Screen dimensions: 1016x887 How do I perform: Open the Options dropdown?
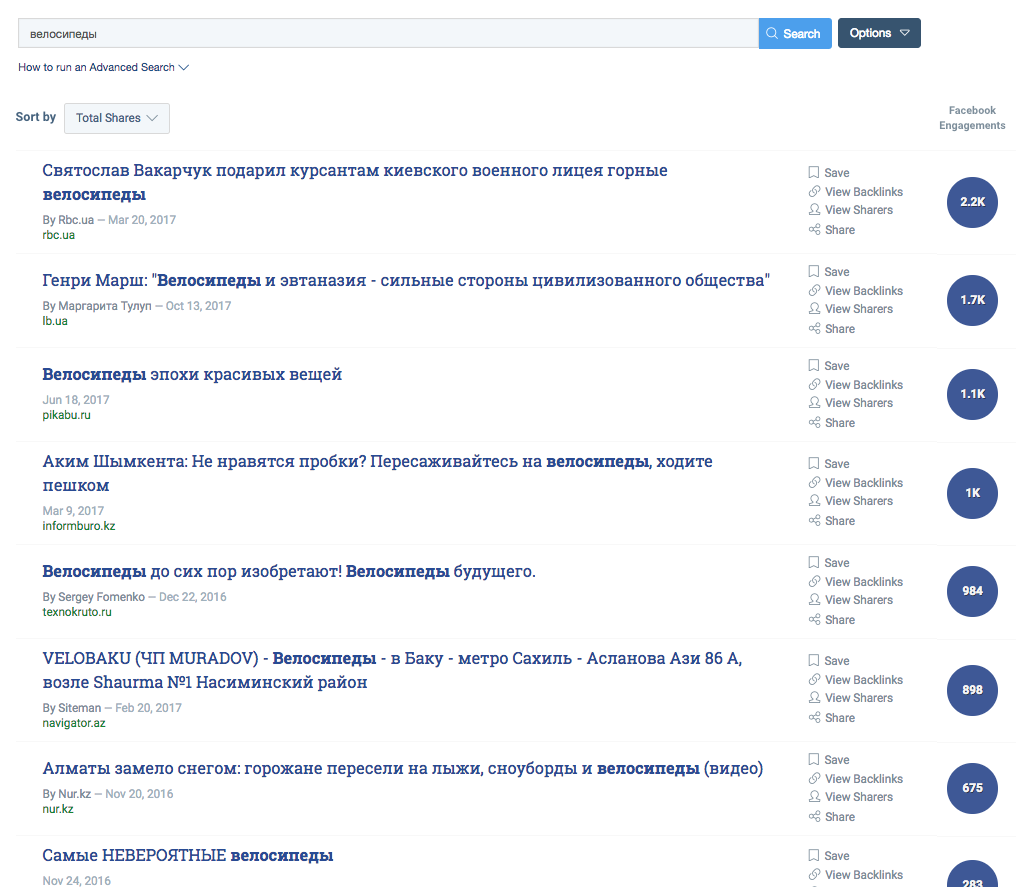tap(879, 33)
